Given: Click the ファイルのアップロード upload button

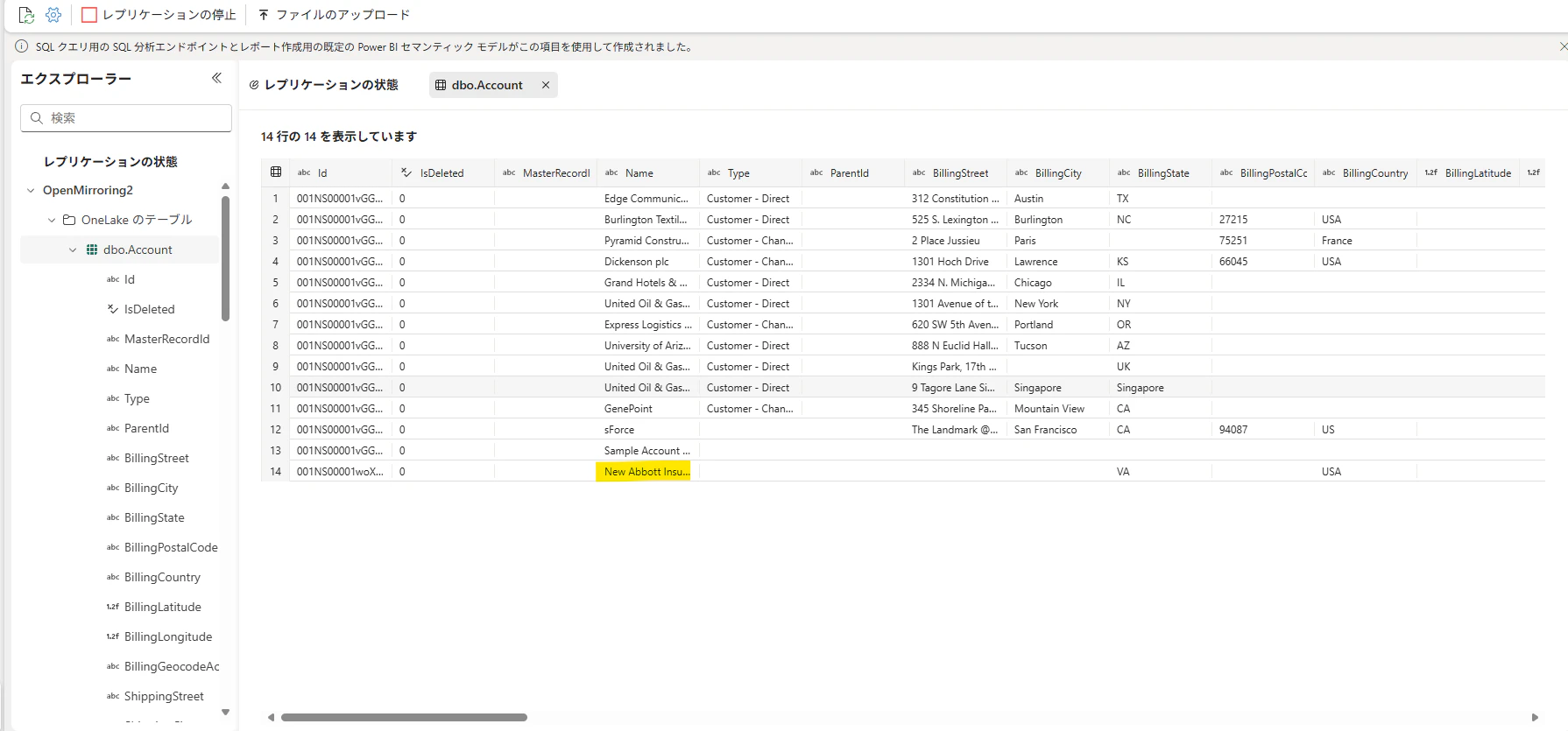Looking at the screenshot, I should point(334,15).
